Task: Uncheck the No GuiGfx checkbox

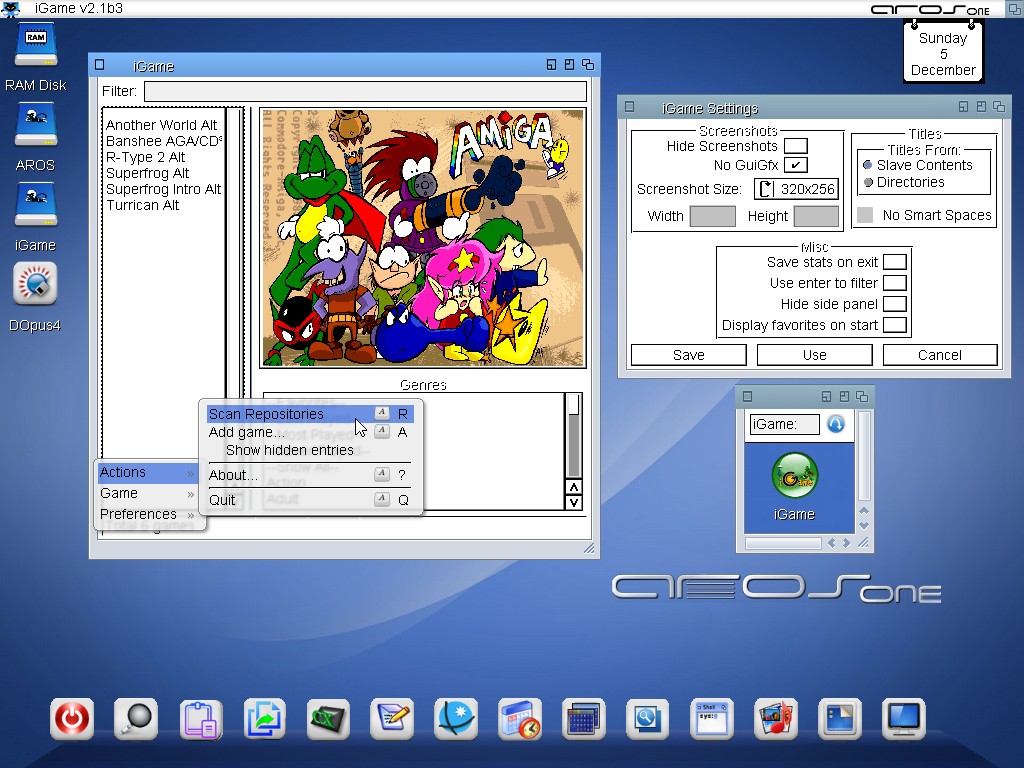Action: [795, 165]
